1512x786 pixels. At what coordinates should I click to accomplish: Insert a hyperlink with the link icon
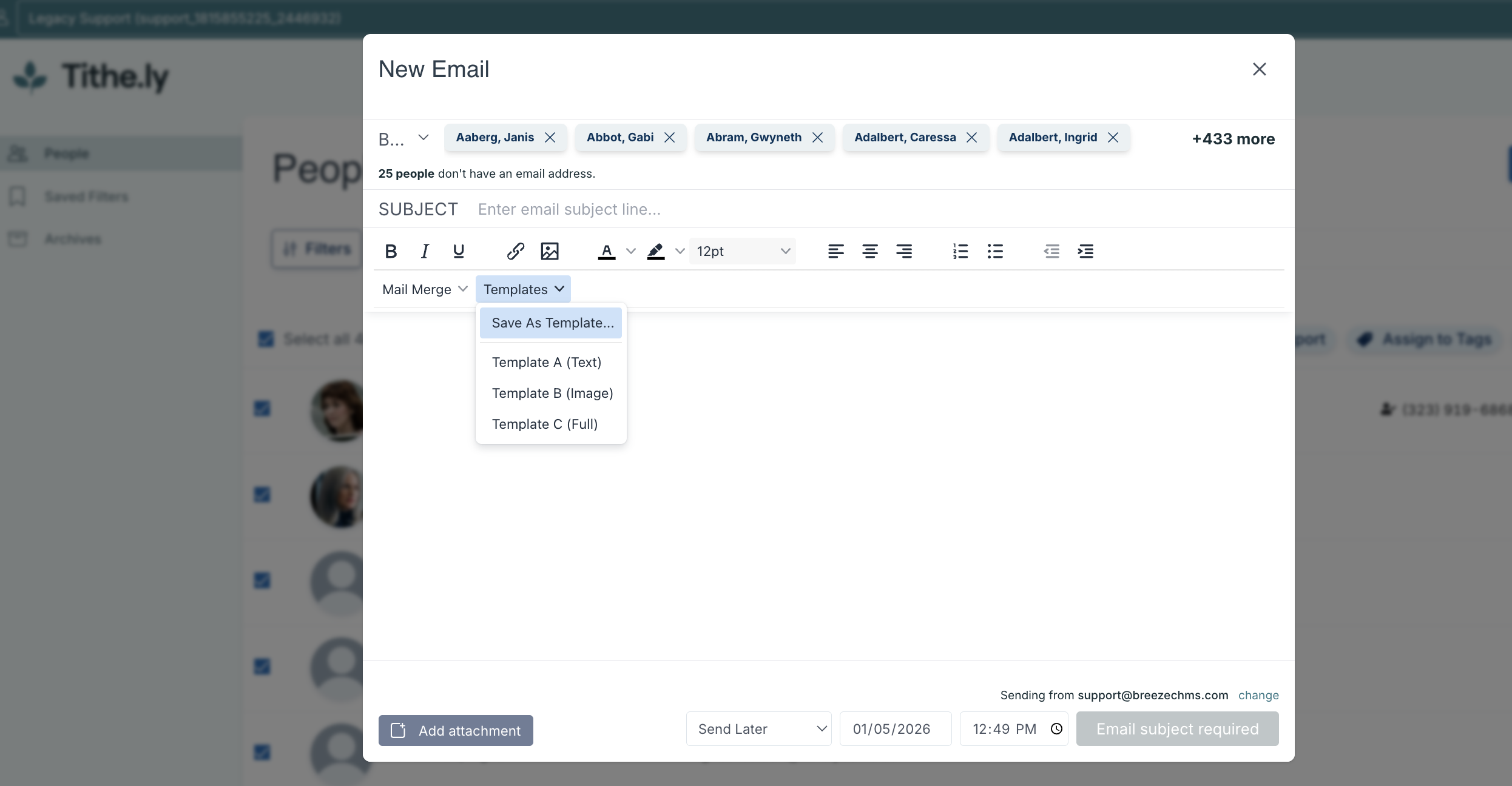(516, 251)
